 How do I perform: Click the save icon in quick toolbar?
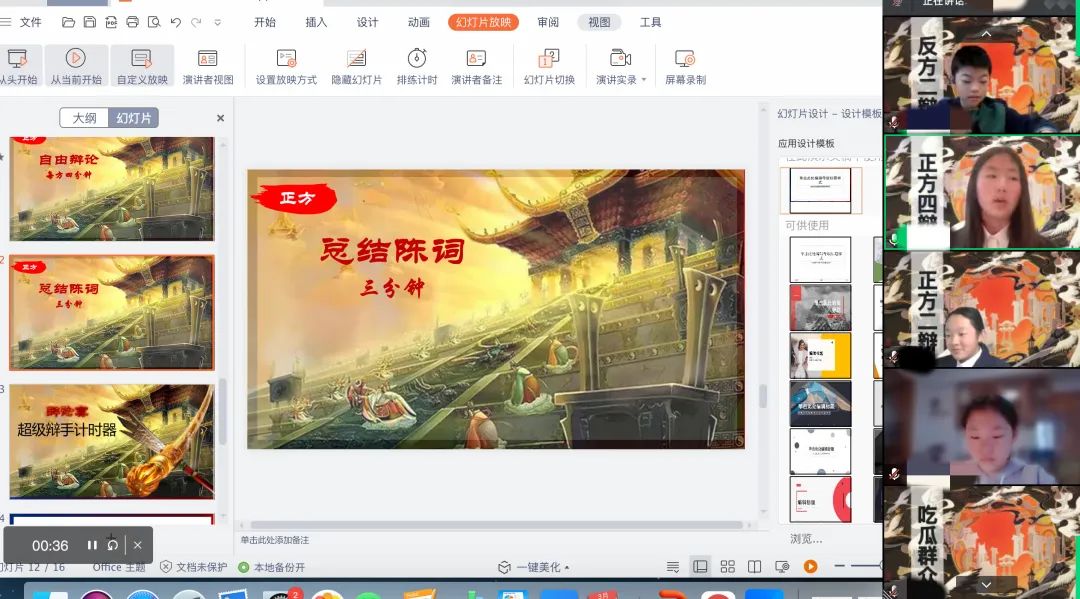[x=90, y=22]
